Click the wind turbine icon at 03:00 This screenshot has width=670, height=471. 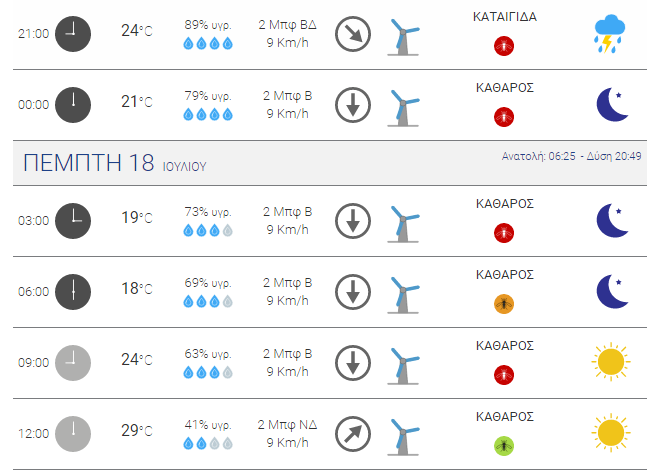tap(403, 224)
